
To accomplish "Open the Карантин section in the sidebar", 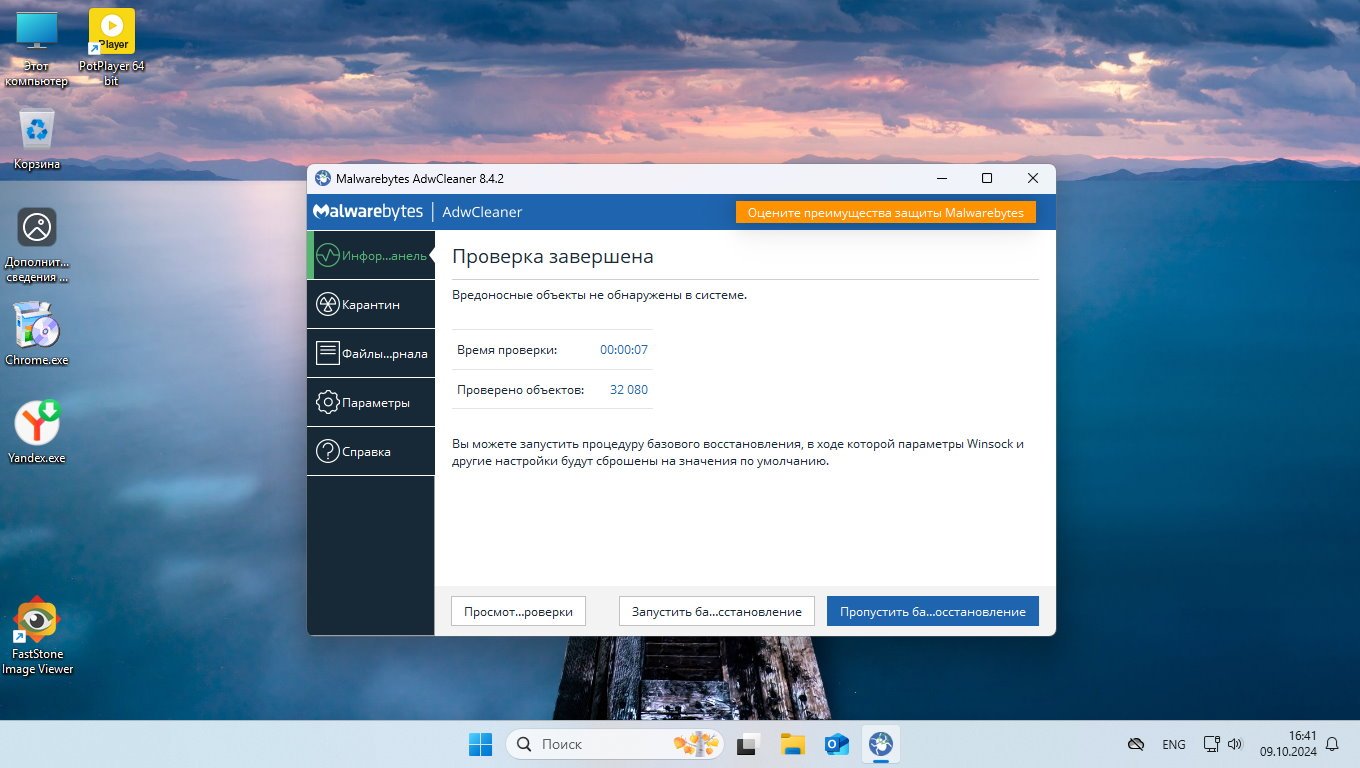I will [371, 304].
